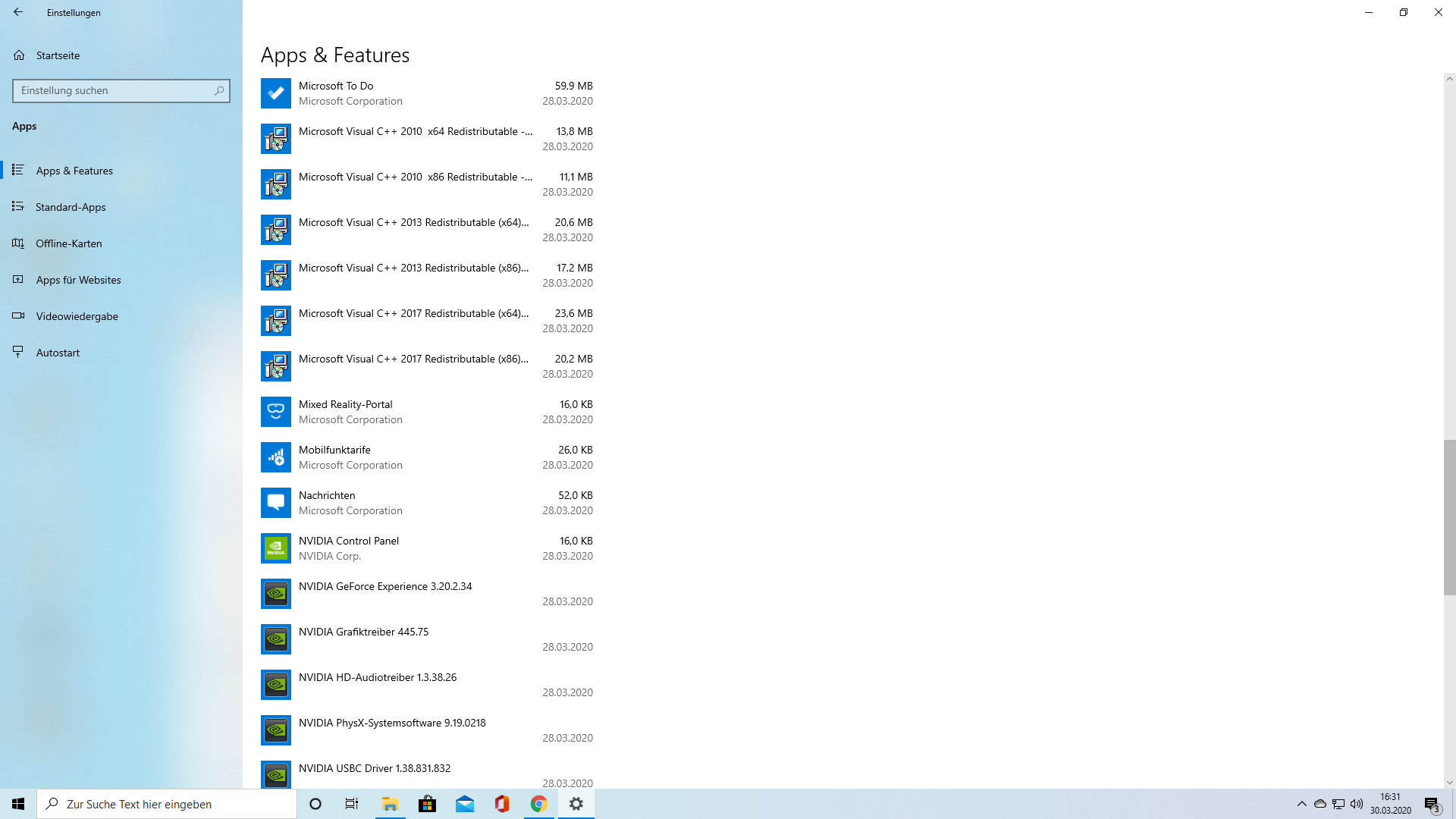
Task: Go to the Startseite home link
Action: tap(58, 55)
